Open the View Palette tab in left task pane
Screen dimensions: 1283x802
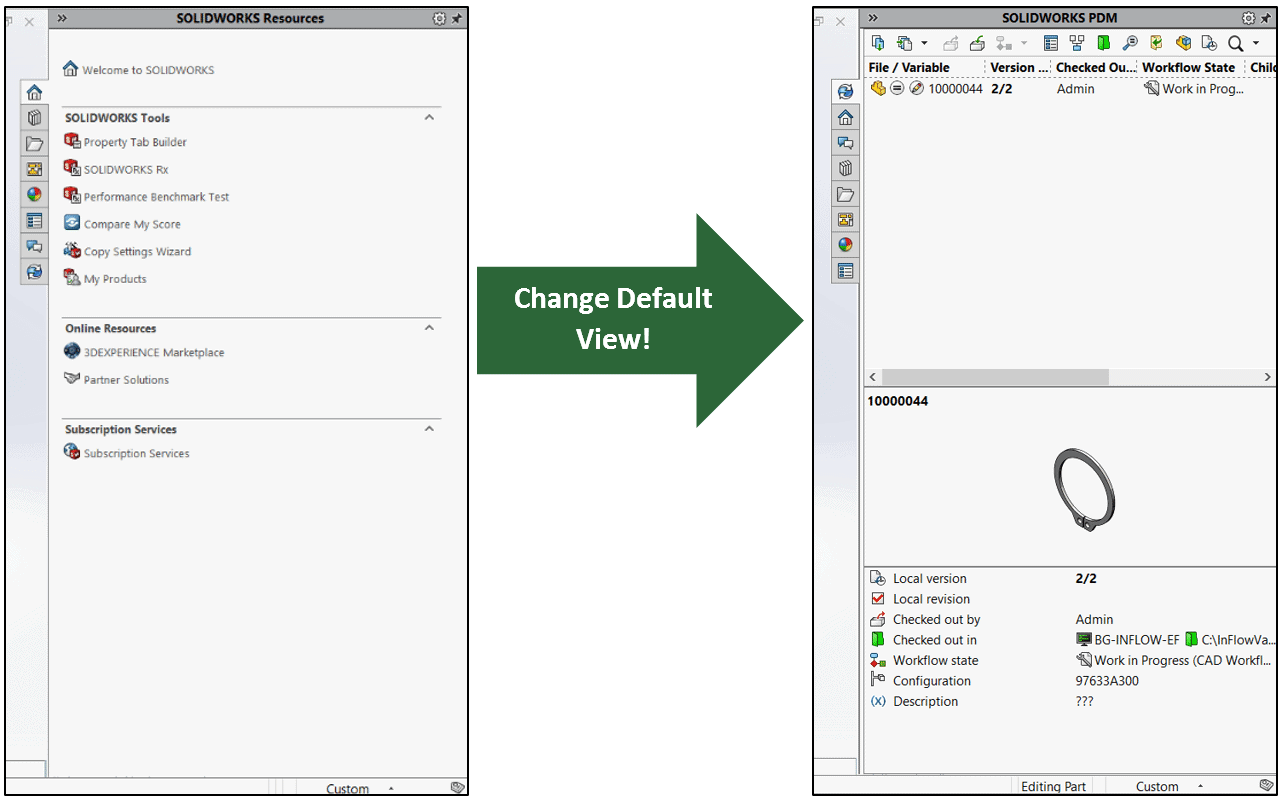(x=34, y=169)
